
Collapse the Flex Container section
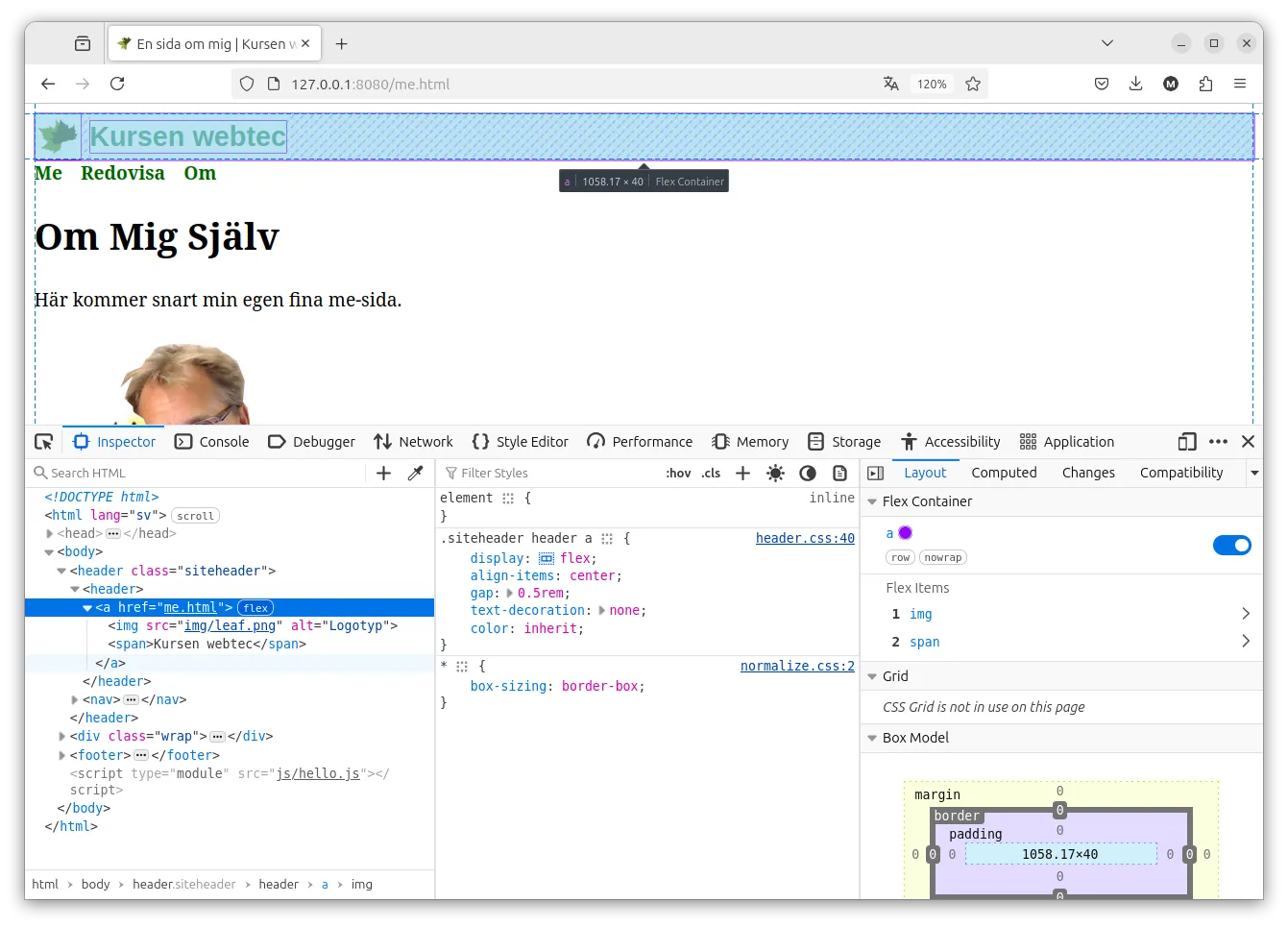(872, 501)
